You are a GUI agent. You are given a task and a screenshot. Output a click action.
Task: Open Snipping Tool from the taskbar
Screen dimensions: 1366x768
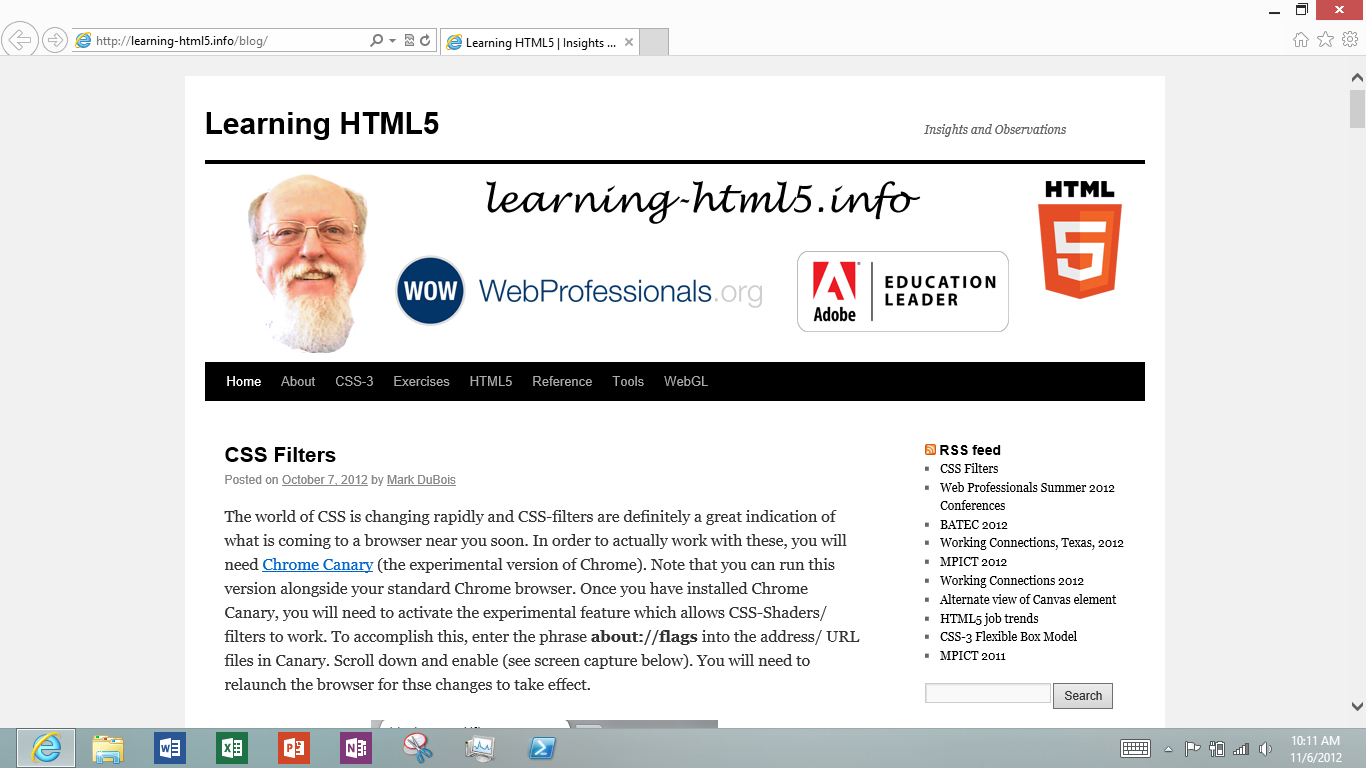pyautogui.click(x=418, y=748)
